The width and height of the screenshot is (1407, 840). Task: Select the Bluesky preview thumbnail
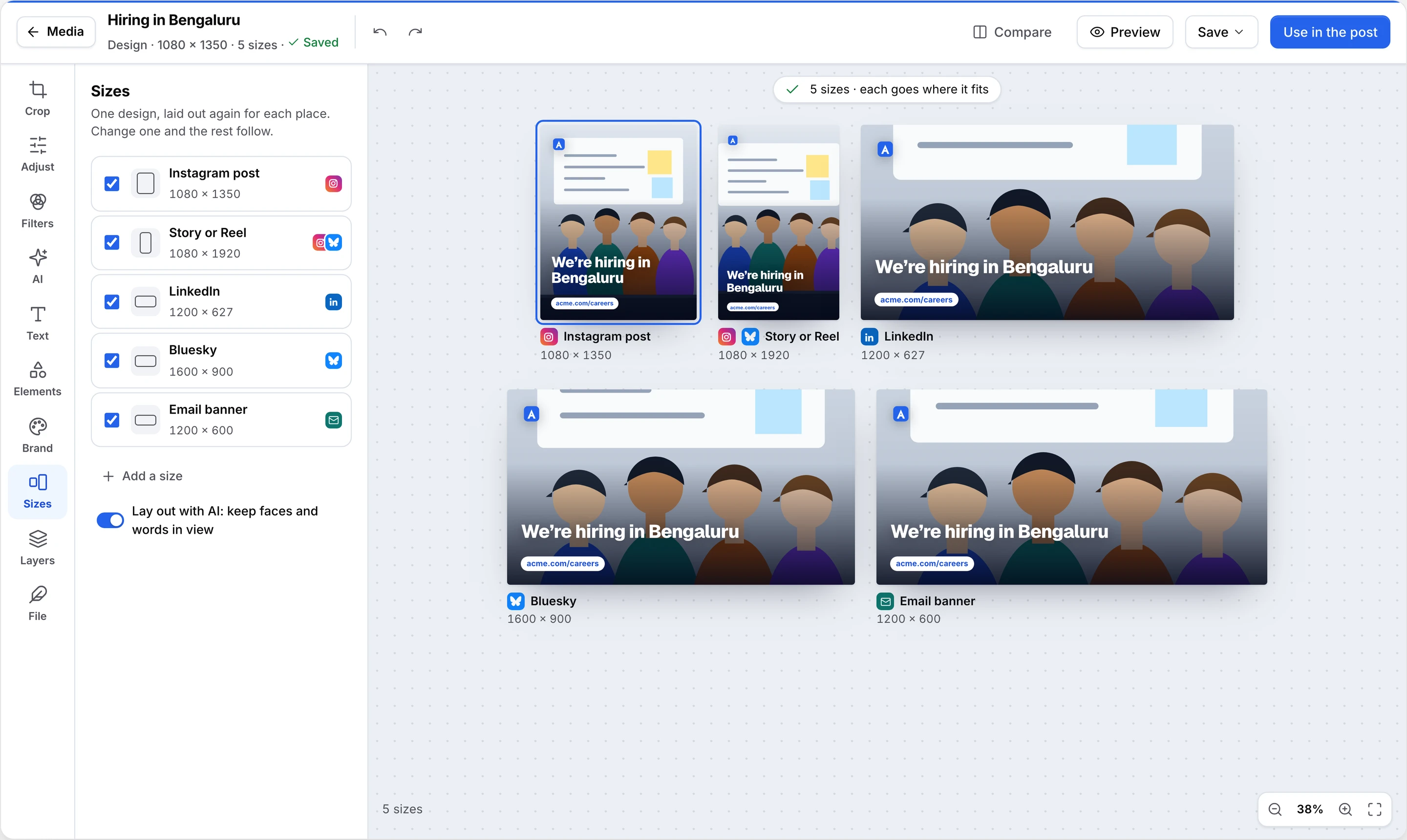click(x=681, y=487)
